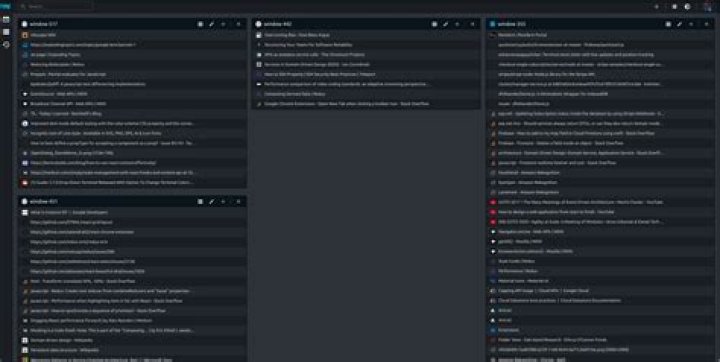Click the grid icon in window 517 header
The height and width of the screenshot is (362, 720).
[201, 24]
